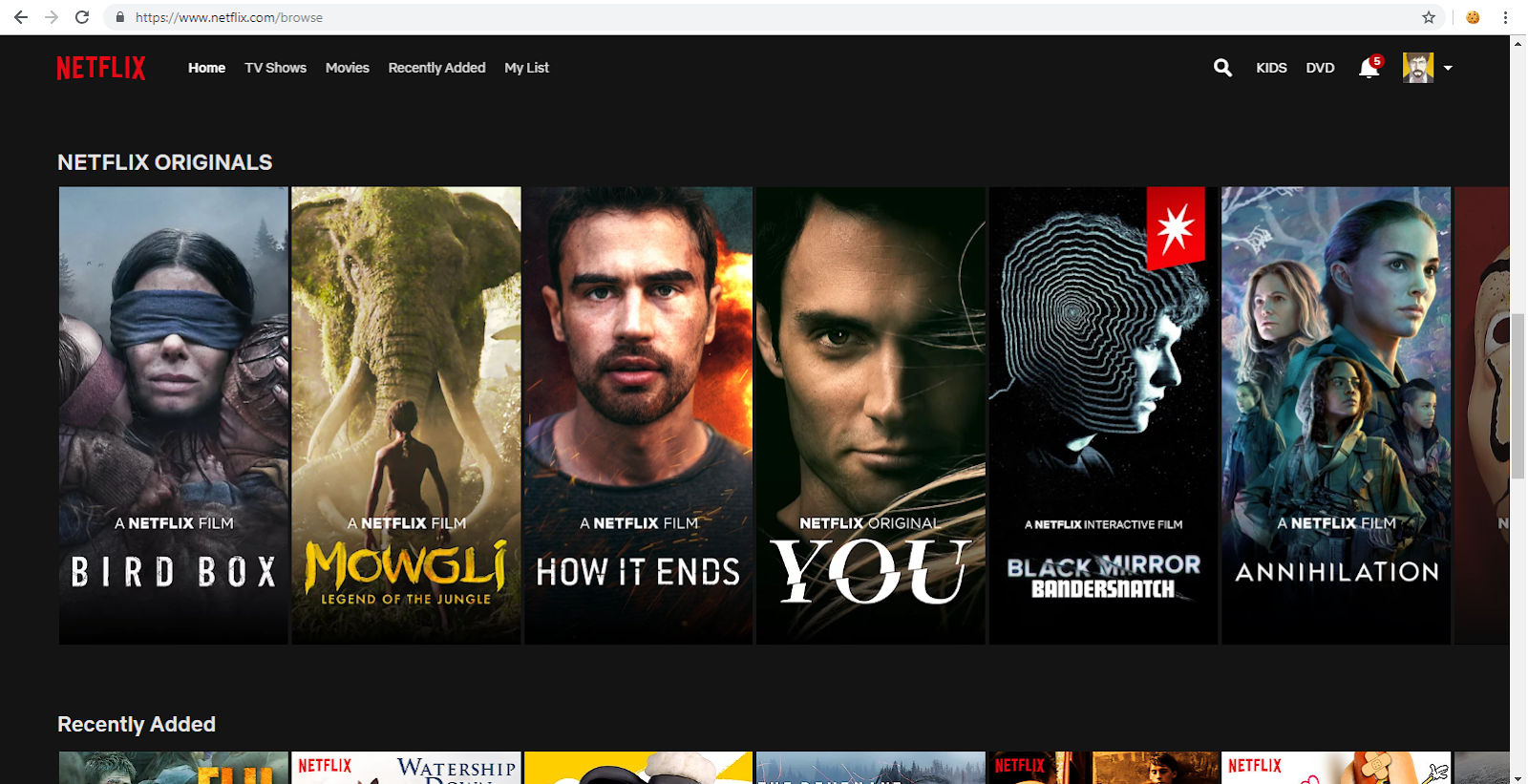Screen dimensions: 1528x784
Task: Click the browser forward arrow
Action: (52, 17)
